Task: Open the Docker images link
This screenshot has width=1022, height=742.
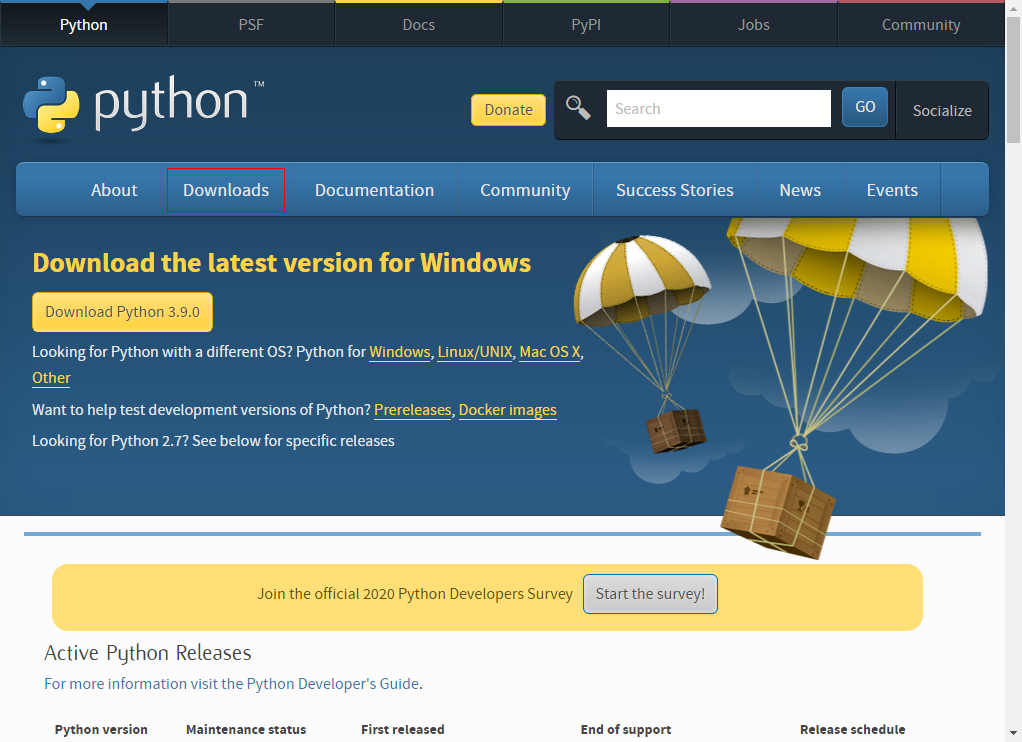Action: pyautogui.click(x=508, y=410)
